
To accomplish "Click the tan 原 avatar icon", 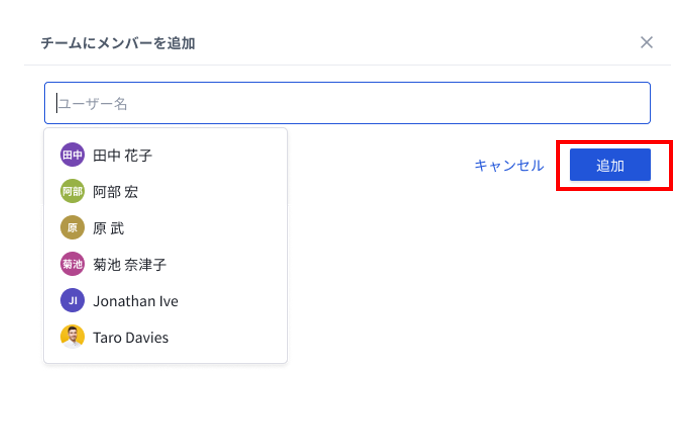I will point(72,228).
